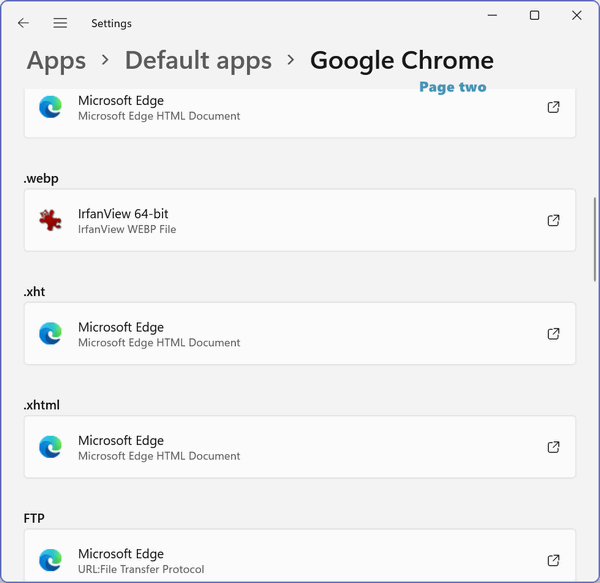Close the Settings window
The width and height of the screenshot is (600, 583).
click(577, 15)
